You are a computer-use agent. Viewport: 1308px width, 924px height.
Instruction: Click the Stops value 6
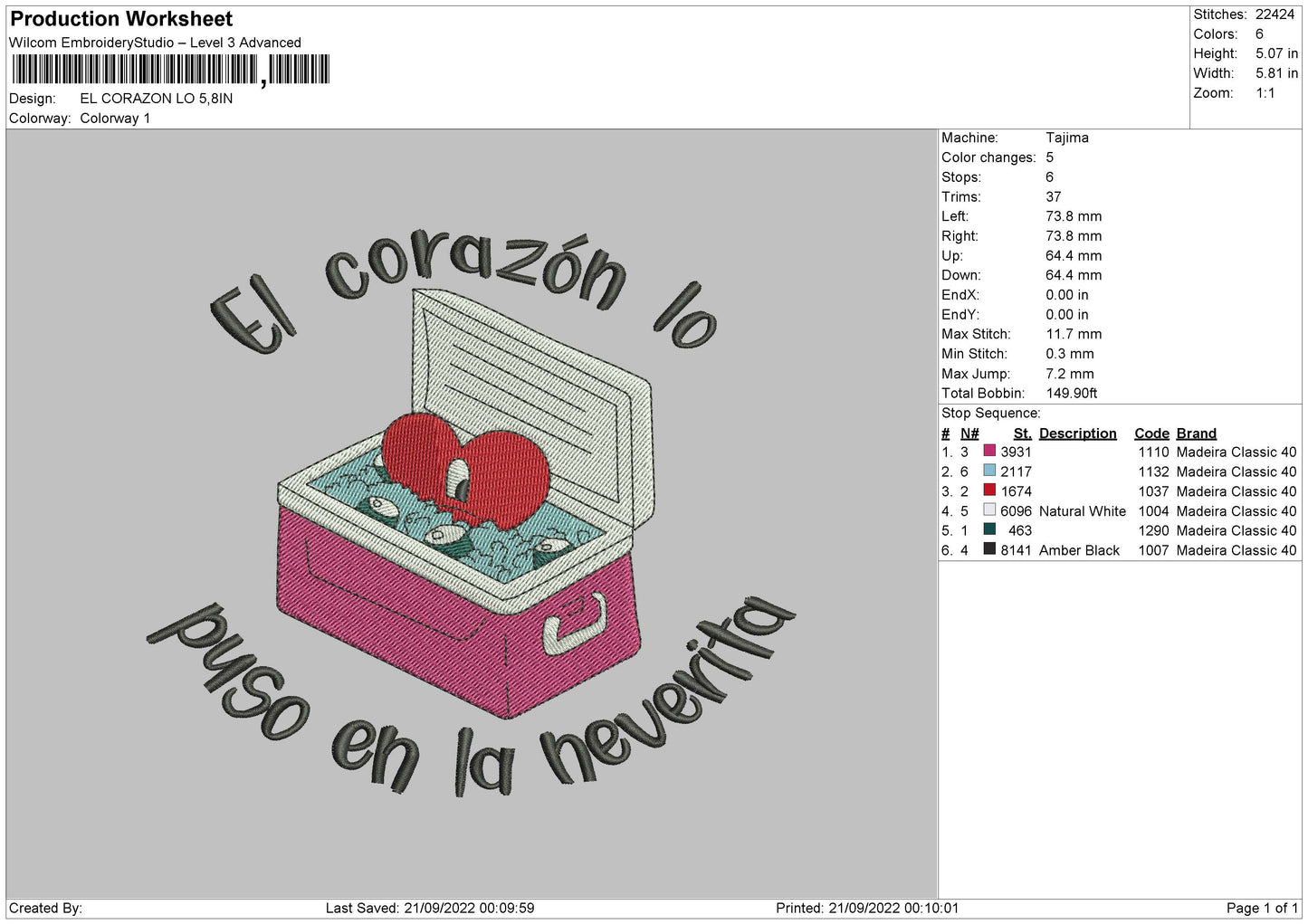click(1050, 177)
